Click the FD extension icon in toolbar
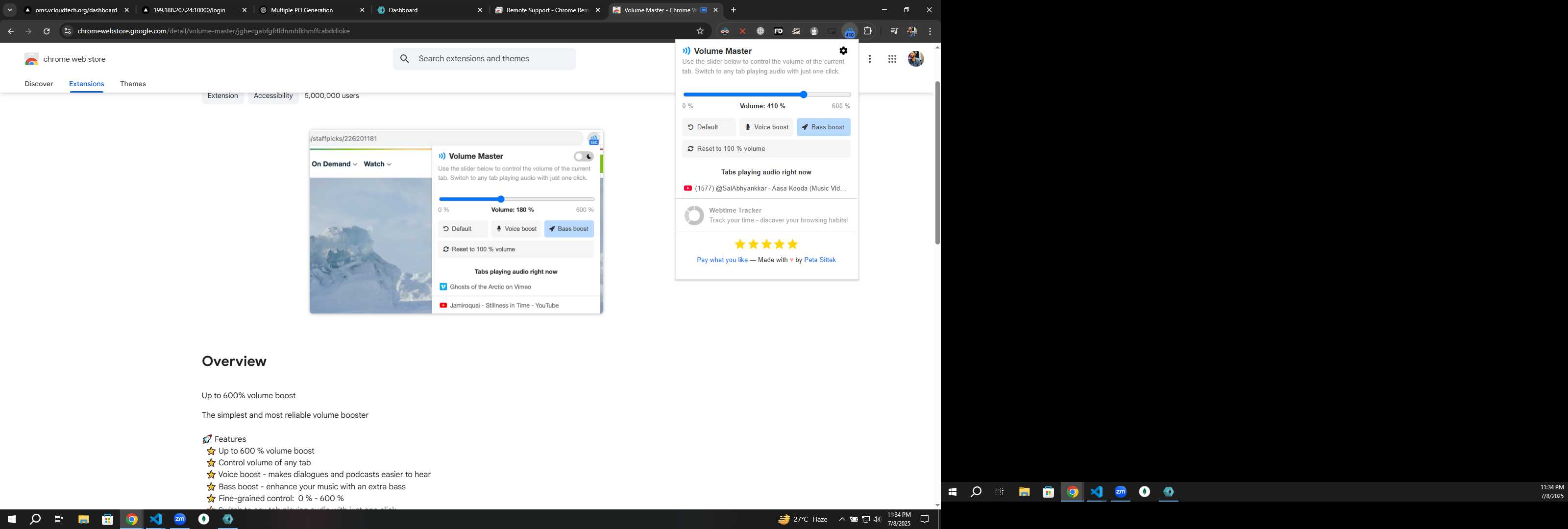The width and height of the screenshot is (1568, 529). [779, 31]
